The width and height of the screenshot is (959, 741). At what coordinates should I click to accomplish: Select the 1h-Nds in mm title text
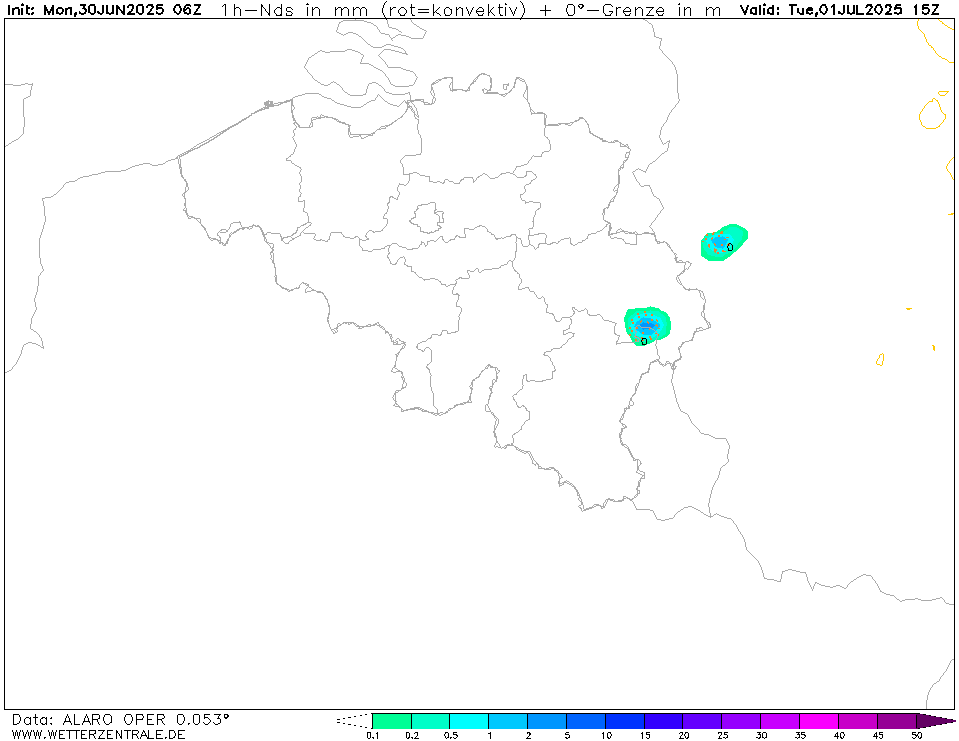[x=294, y=10]
